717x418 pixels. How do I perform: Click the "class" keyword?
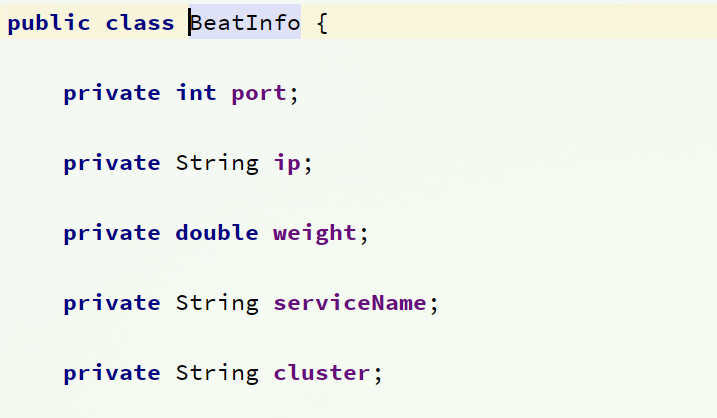[x=140, y=23]
